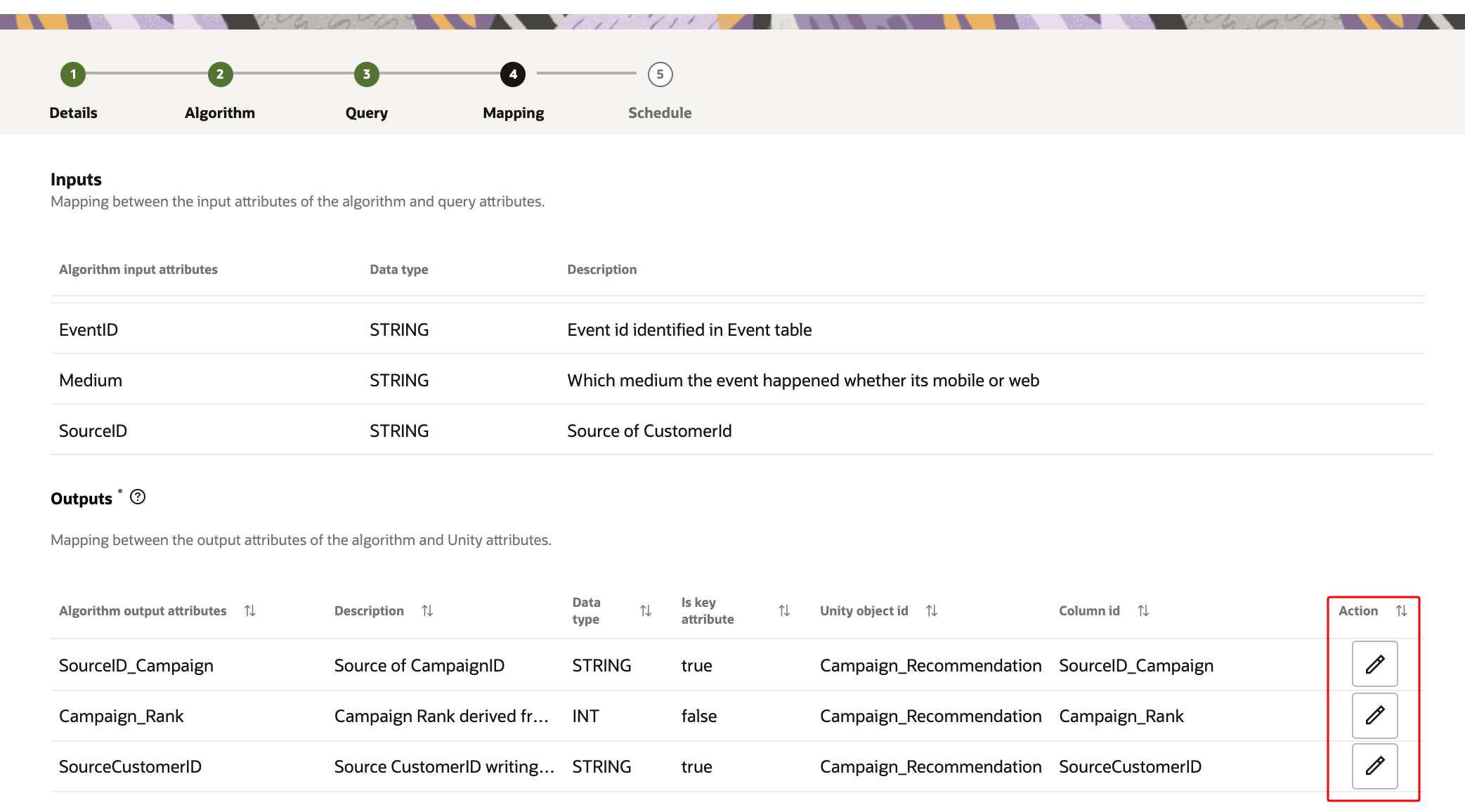Go to step 1 Details
This screenshot has width=1465, height=812.
pos(73,74)
